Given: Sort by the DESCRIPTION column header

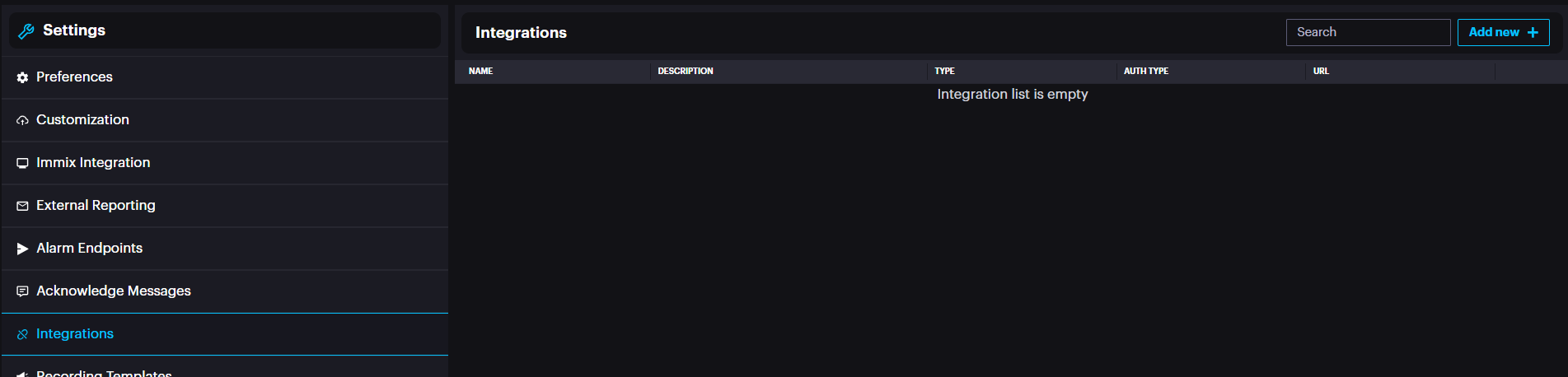Looking at the screenshot, I should click(686, 71).
